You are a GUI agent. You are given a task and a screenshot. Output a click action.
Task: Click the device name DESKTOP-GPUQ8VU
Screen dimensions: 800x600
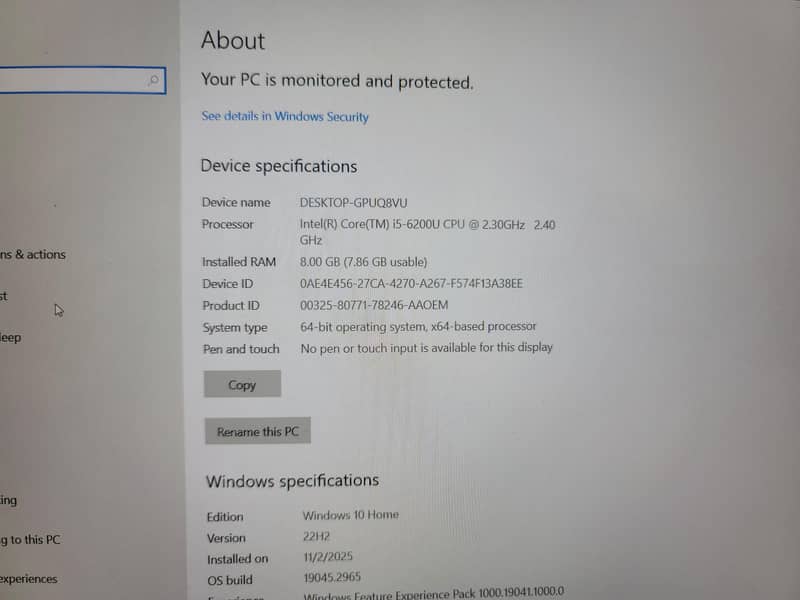tap(355, 202)
